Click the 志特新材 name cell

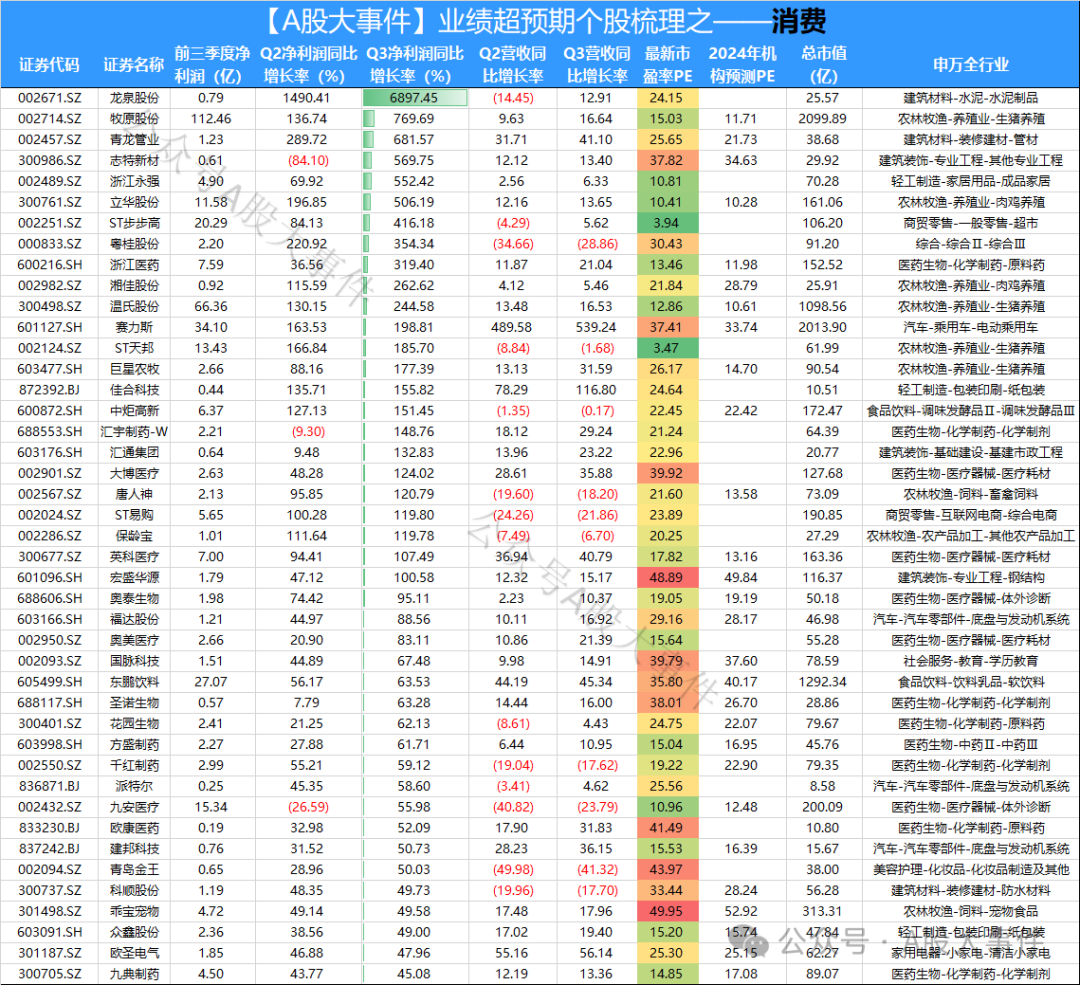pos(134,160)
